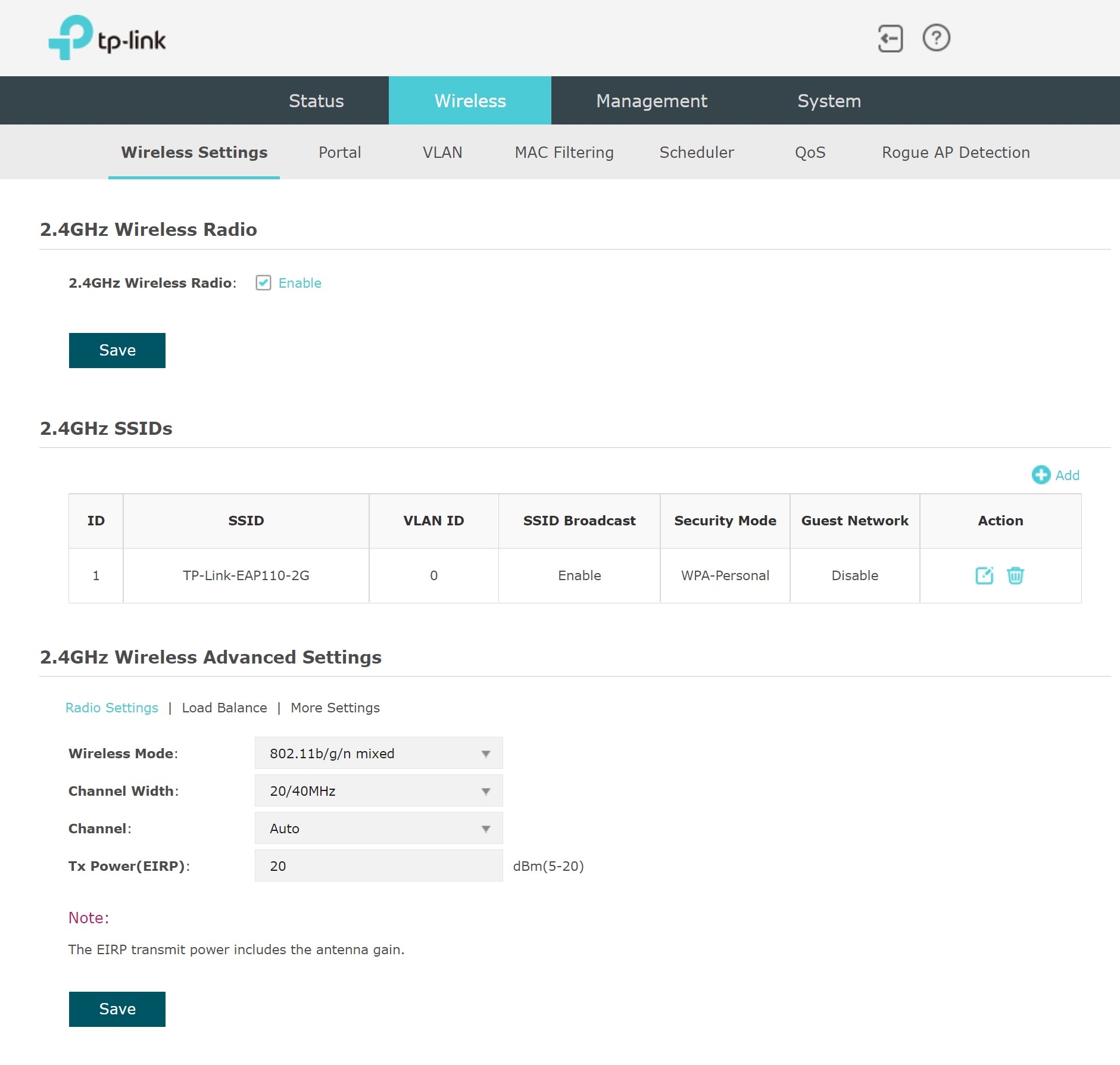Go to the System tab
The height and width of the screenshot is (1065, 1120).
(x=829, y=101)
